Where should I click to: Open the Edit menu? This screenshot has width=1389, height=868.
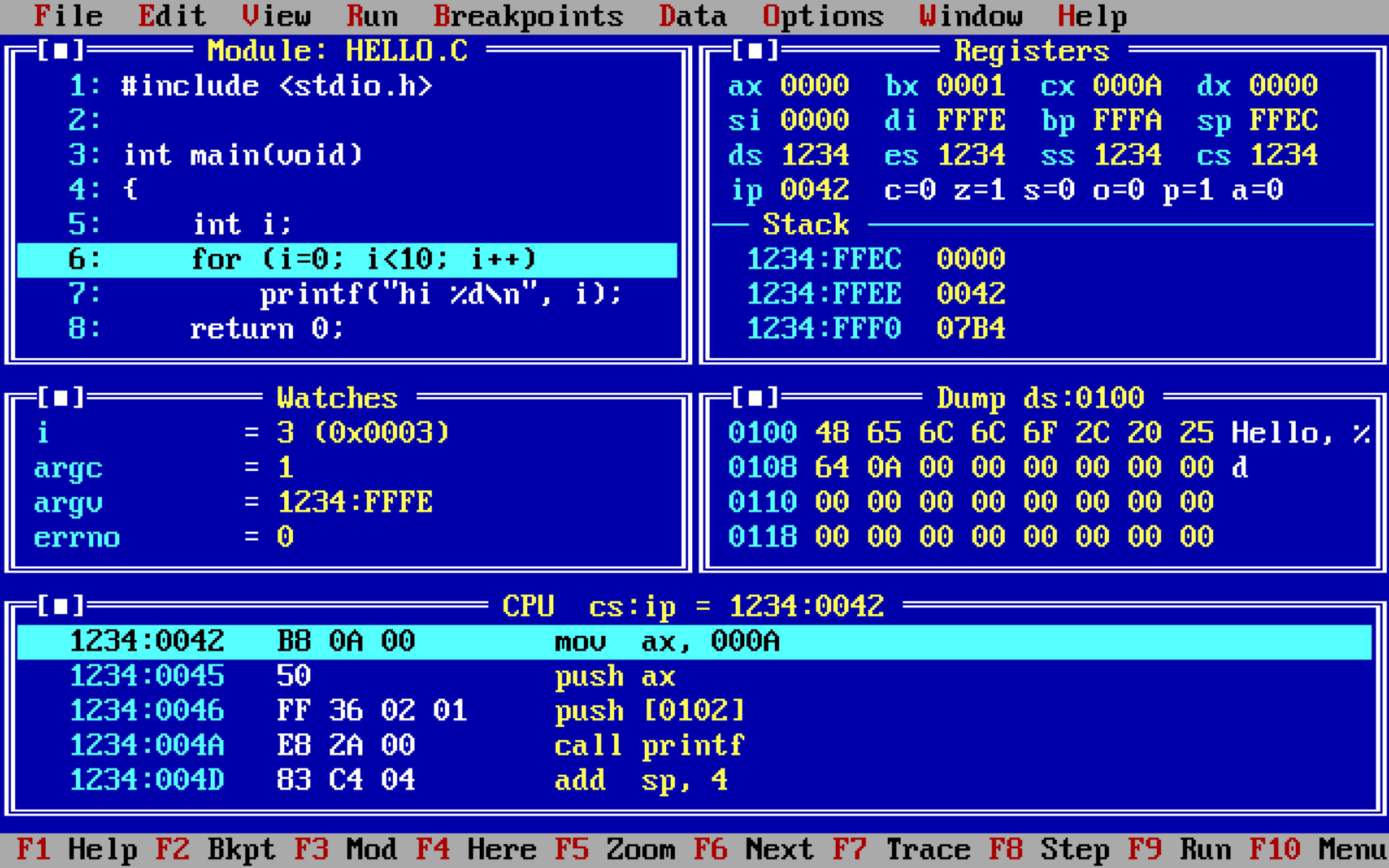[x=172, y=16]
